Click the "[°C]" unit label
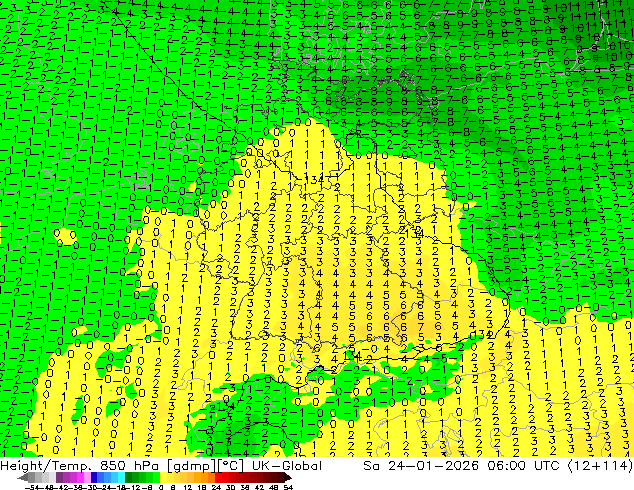 (230, 466)
